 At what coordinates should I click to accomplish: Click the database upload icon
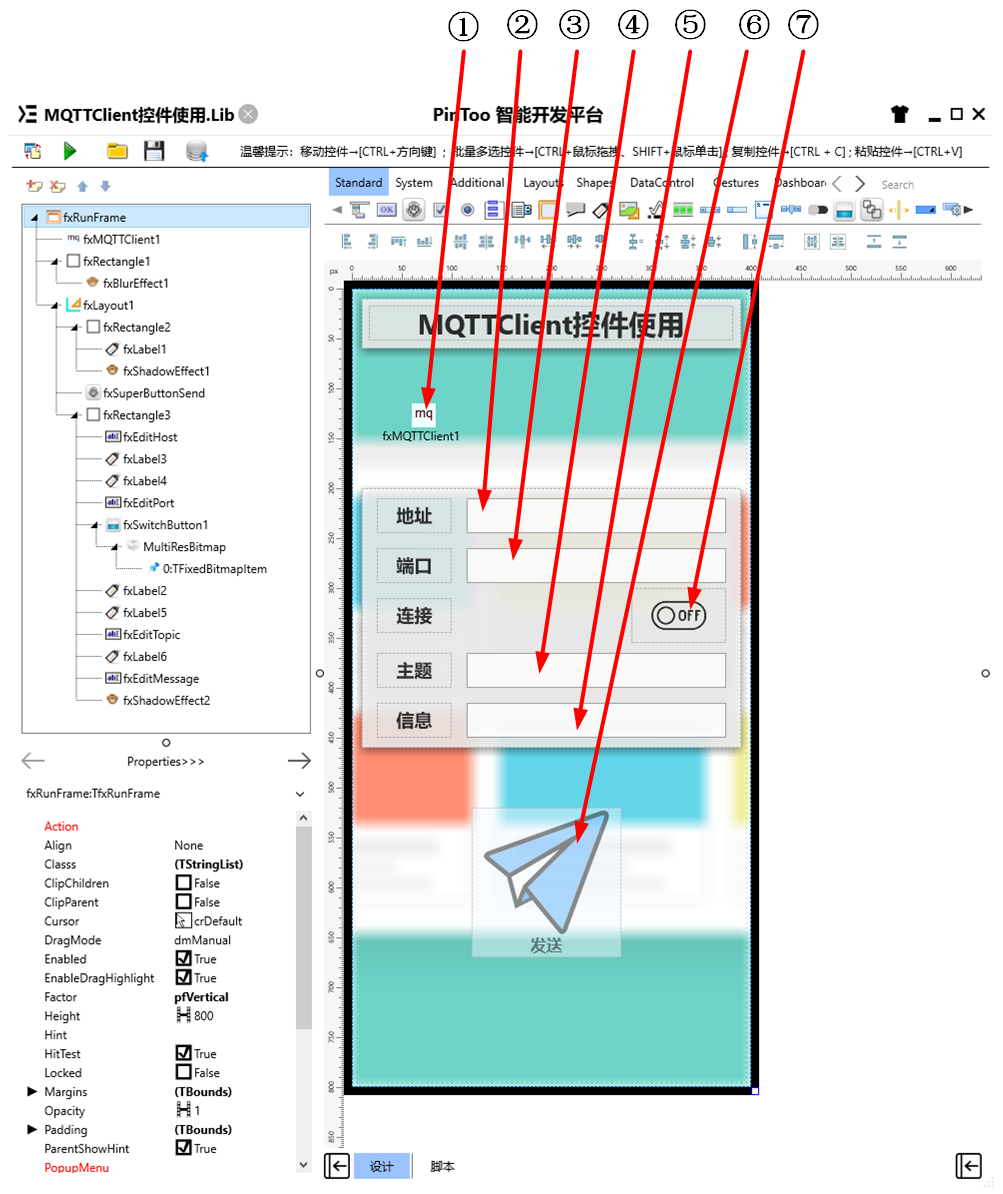click(197, 151)
